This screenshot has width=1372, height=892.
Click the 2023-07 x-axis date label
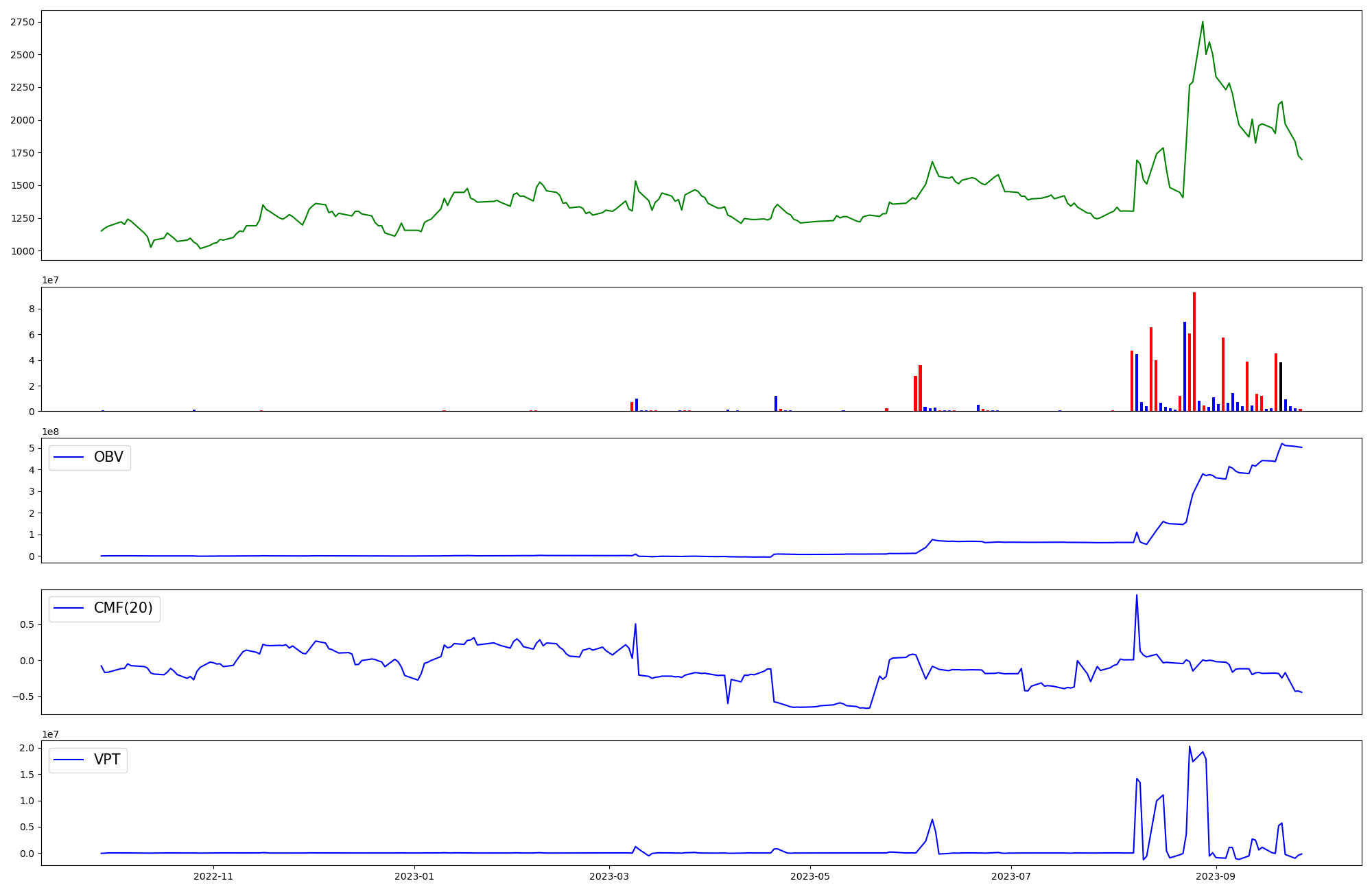click(x=1010, y=876)
